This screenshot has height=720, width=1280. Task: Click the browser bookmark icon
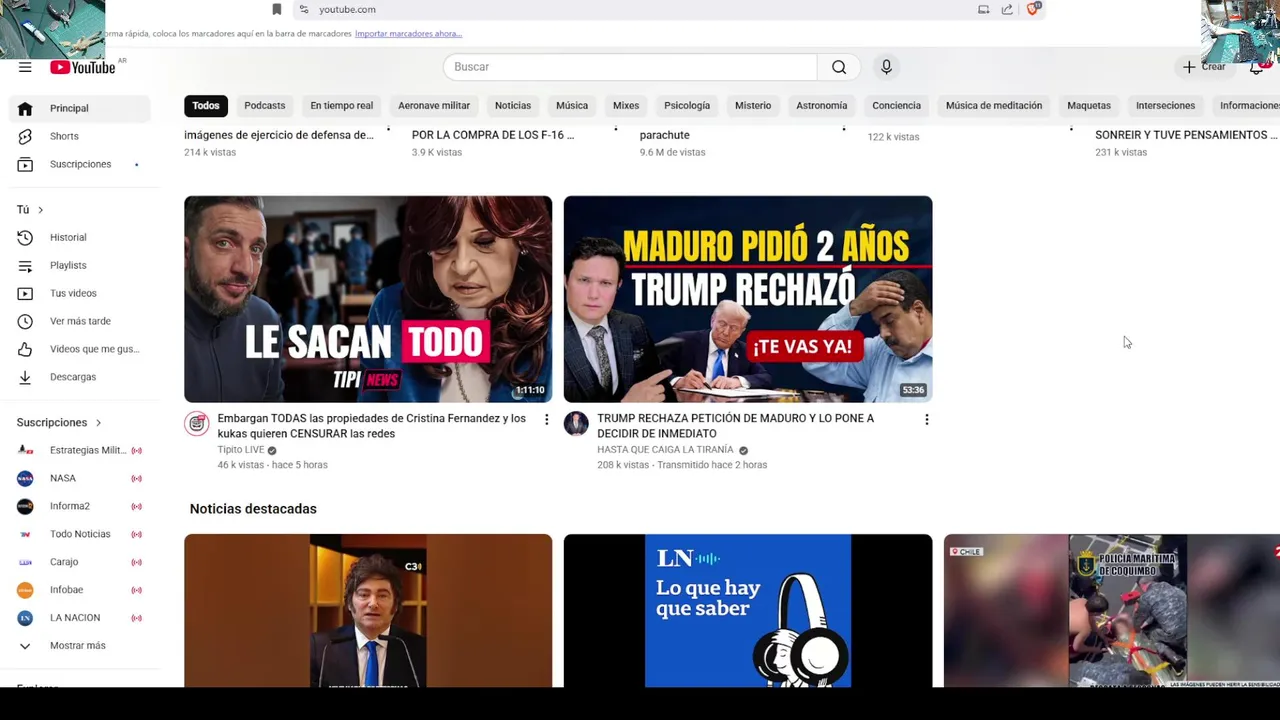point(277,9)
